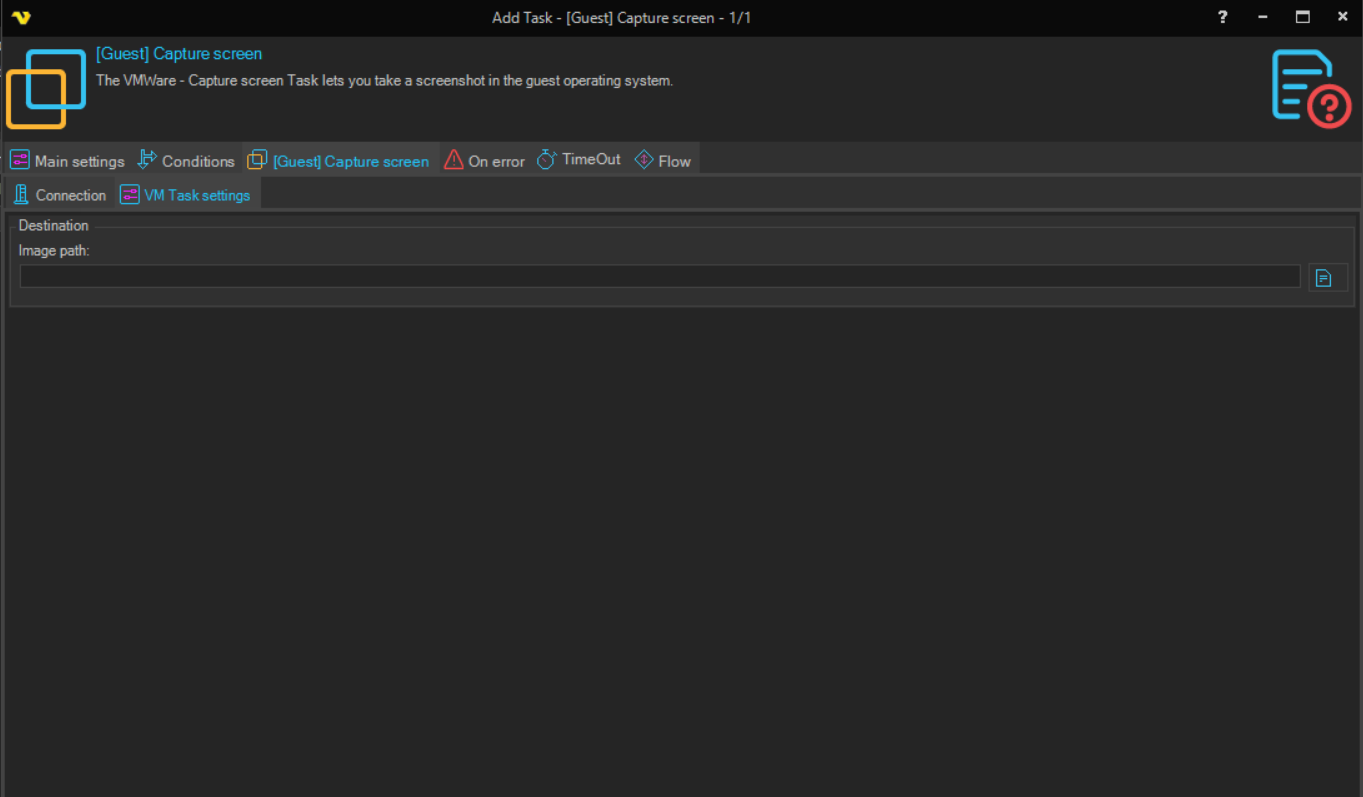Close the Add Task dialog

pos(1342,17)
